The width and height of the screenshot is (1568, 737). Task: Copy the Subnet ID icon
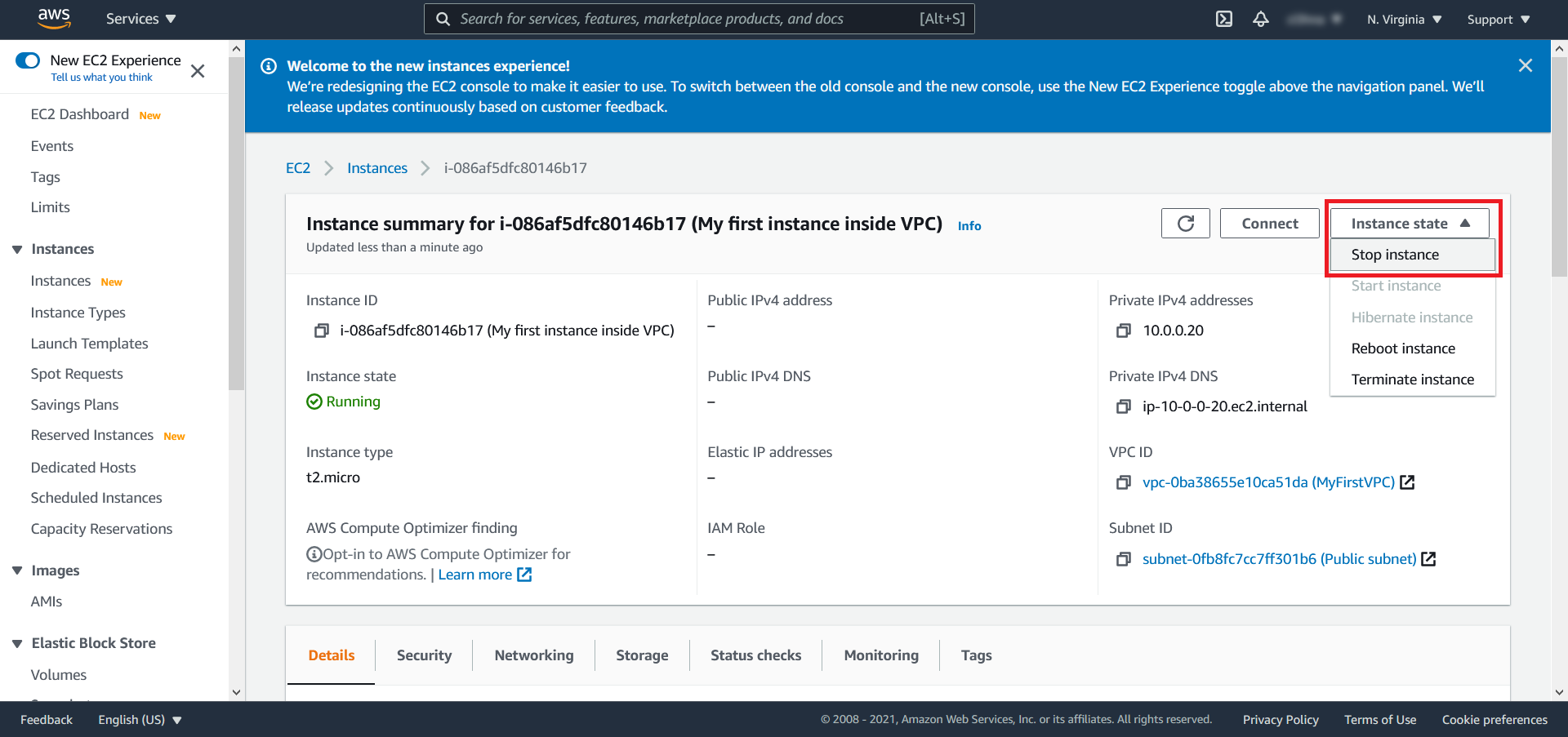1124,559
